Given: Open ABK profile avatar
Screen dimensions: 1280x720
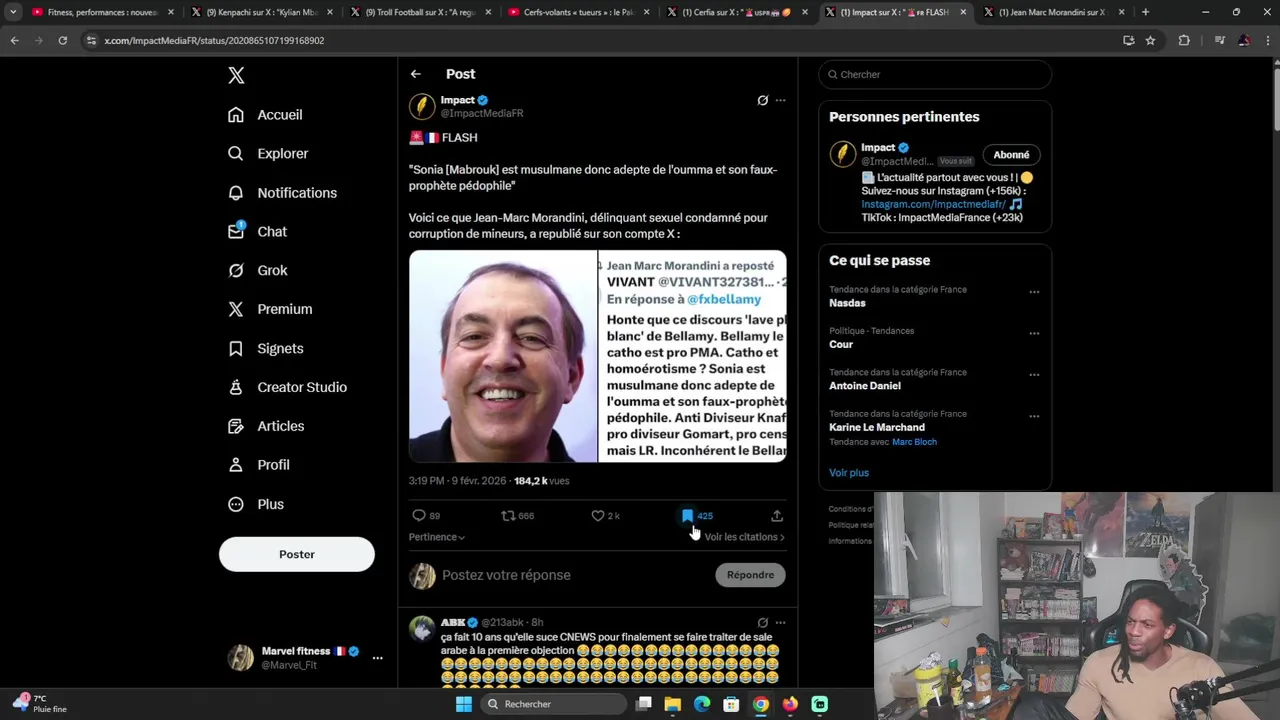Looking at the screenshot, I should tap(422, 628).
